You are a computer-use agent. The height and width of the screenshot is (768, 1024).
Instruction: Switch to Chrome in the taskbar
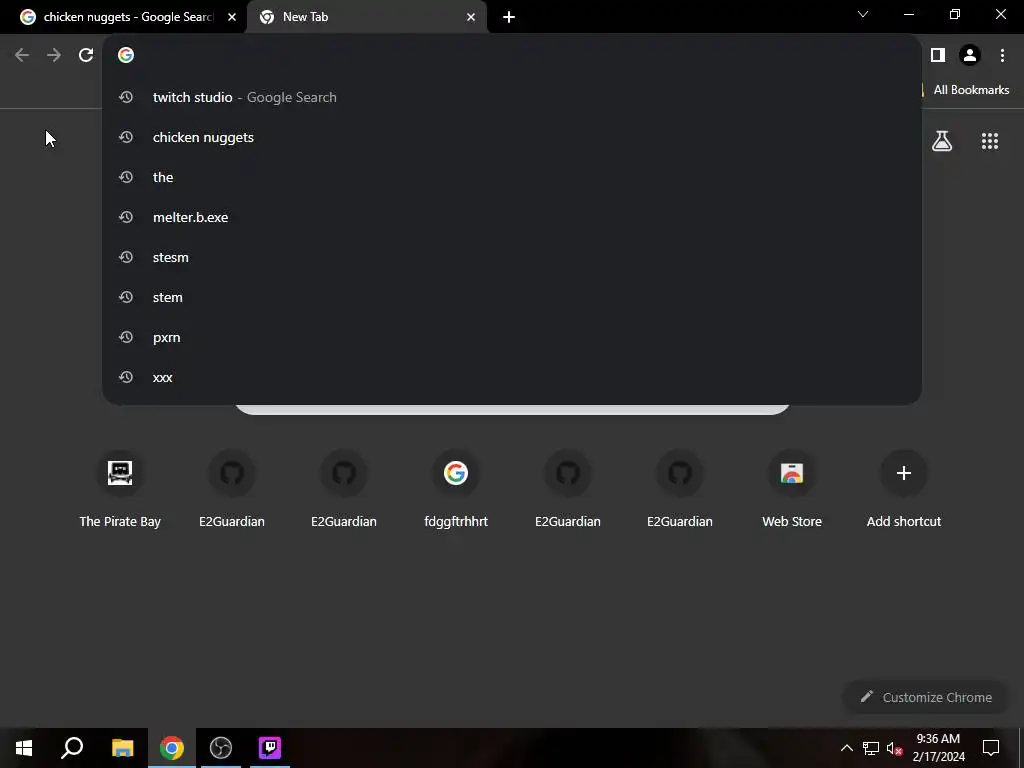172,748
